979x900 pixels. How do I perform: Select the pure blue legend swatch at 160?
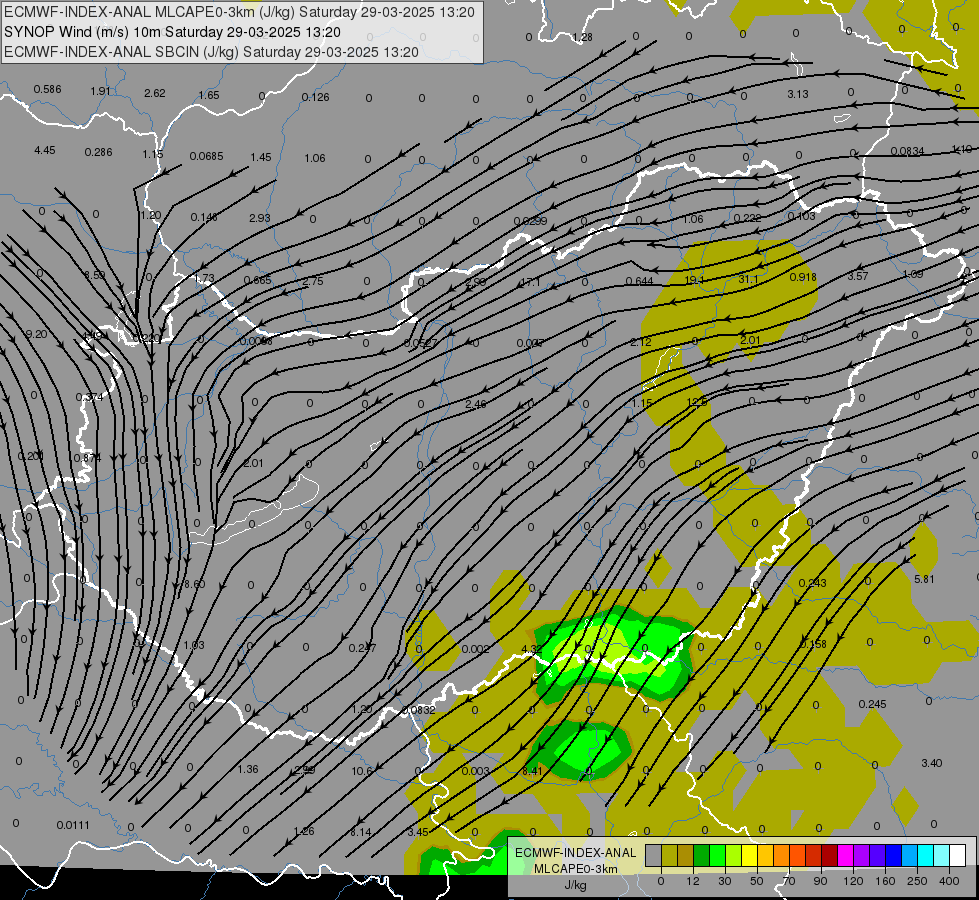pyautogui.click(x=893, y=855)
